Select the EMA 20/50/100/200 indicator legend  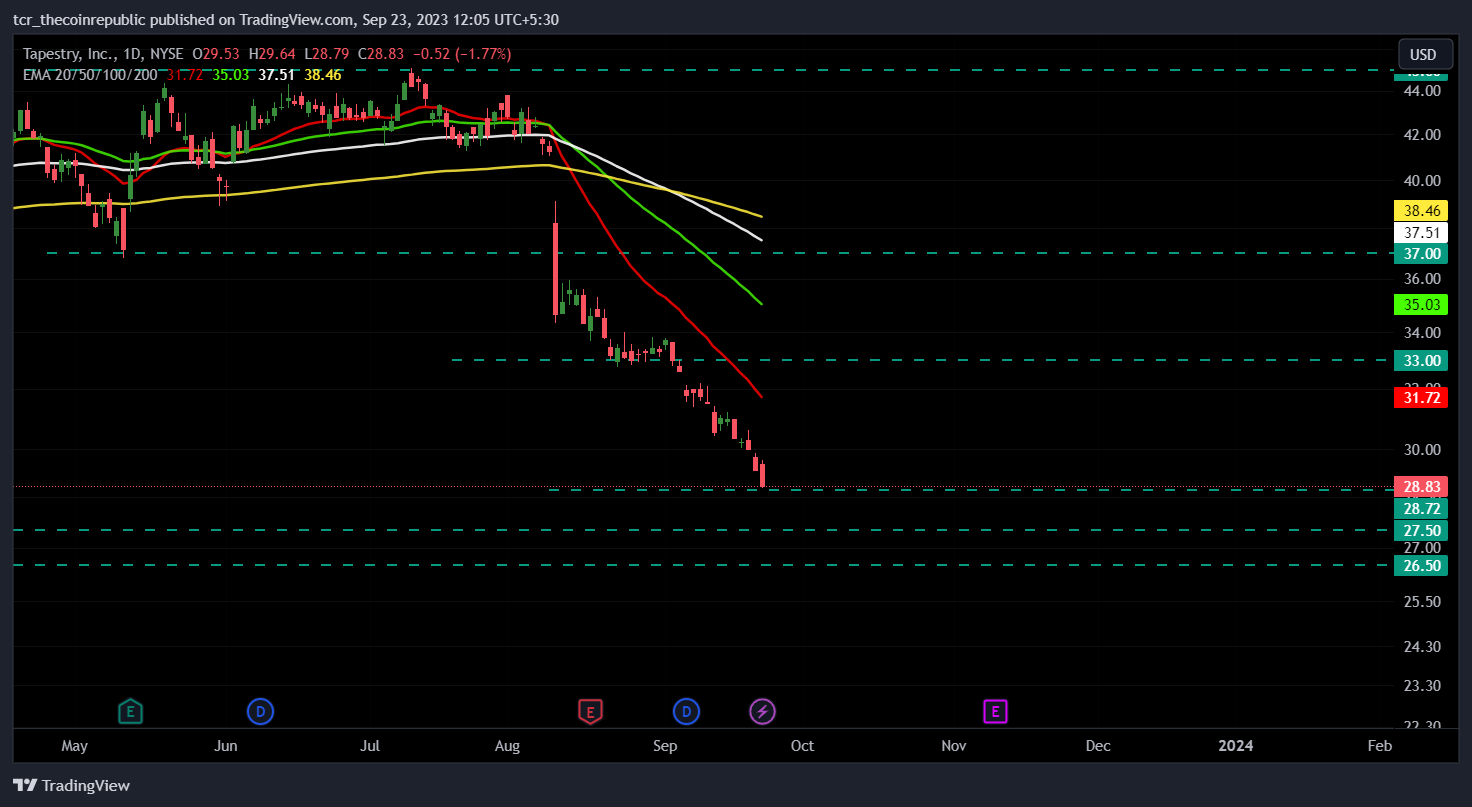point(90,74)
